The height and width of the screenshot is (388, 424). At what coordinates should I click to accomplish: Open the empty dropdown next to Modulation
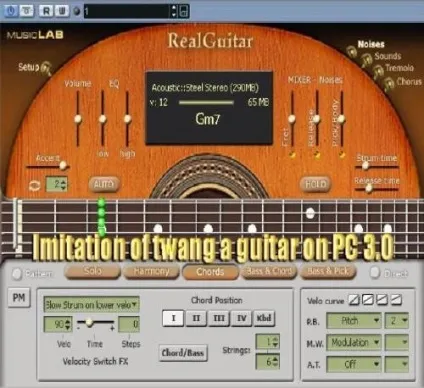tap(397, 342)
